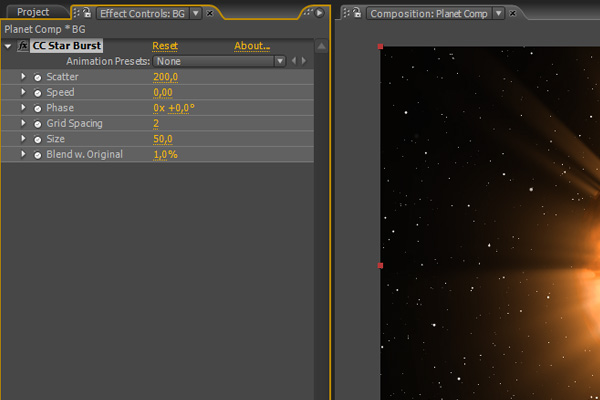Edit the Size value 50,0
Image resolution: width=600 pixels, height=400 pixels.
tap(163, 139)
